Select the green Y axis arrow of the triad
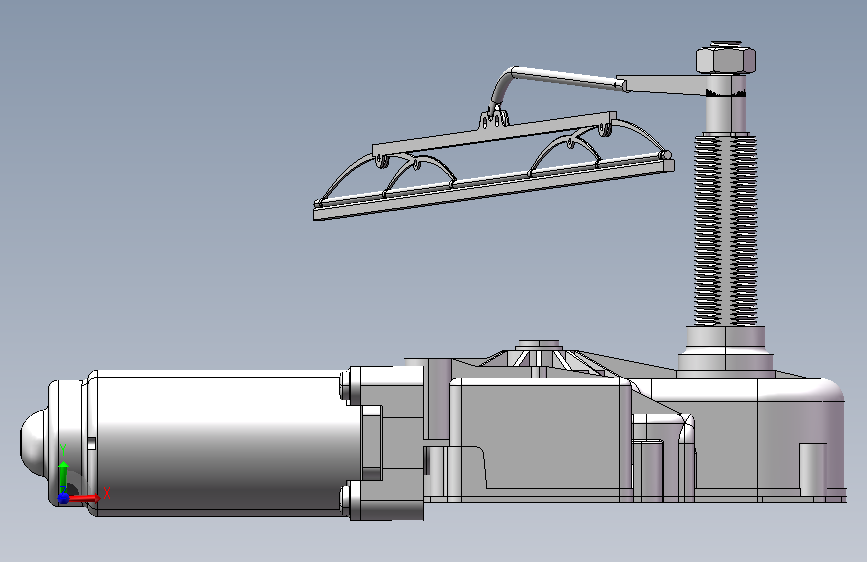The width and height of the screenshot is (867, 562). 63,475
